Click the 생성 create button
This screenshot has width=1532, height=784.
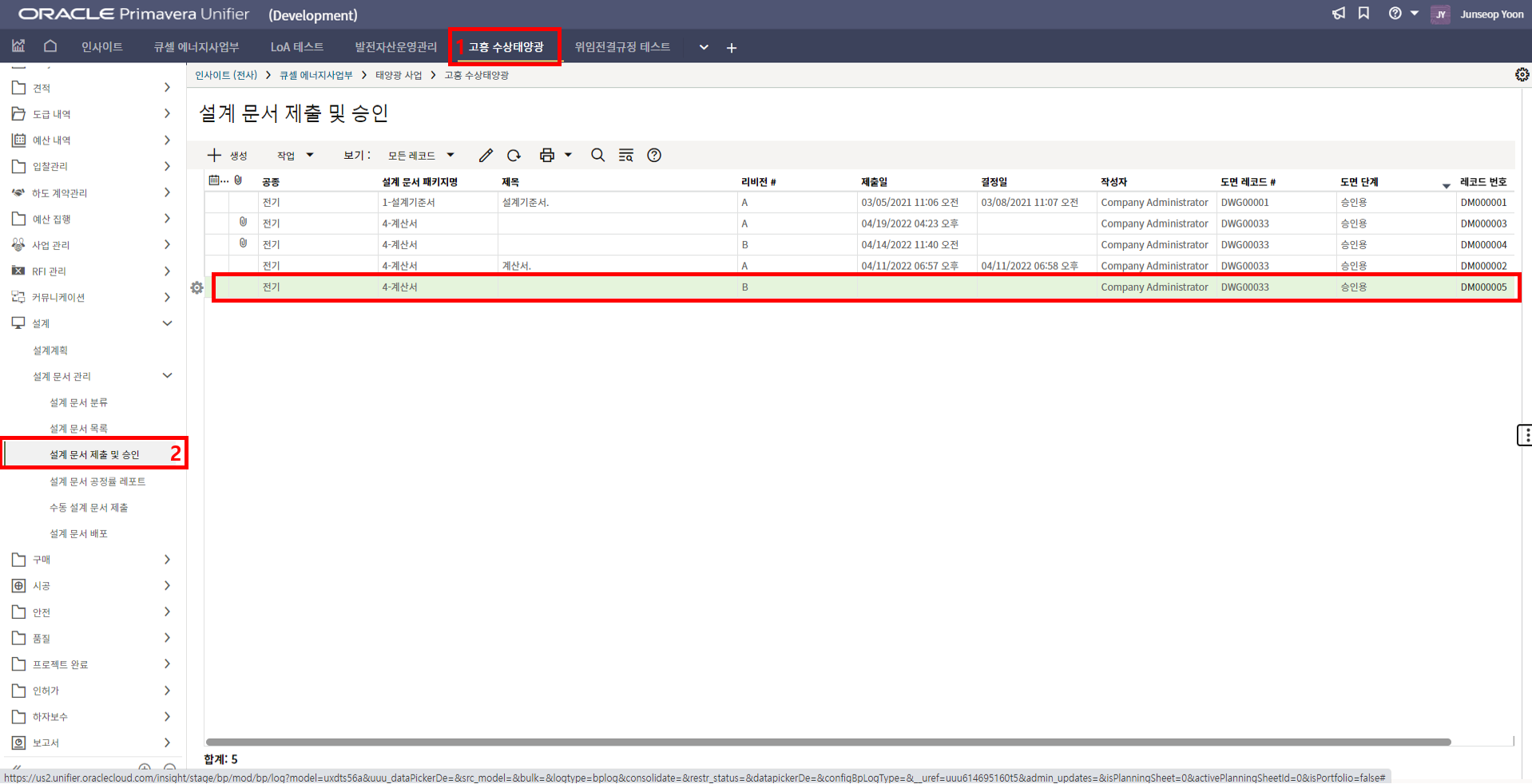[228, 156]
